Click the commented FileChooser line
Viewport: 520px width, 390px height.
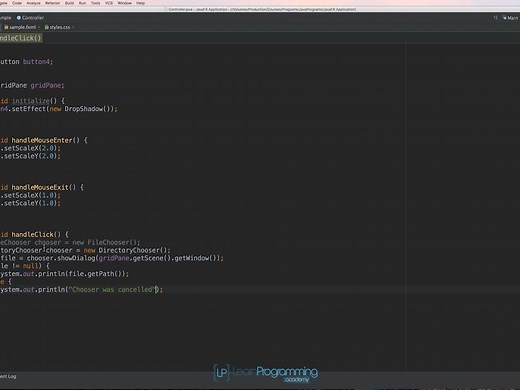pyautogui.click(x=70, y=242)
